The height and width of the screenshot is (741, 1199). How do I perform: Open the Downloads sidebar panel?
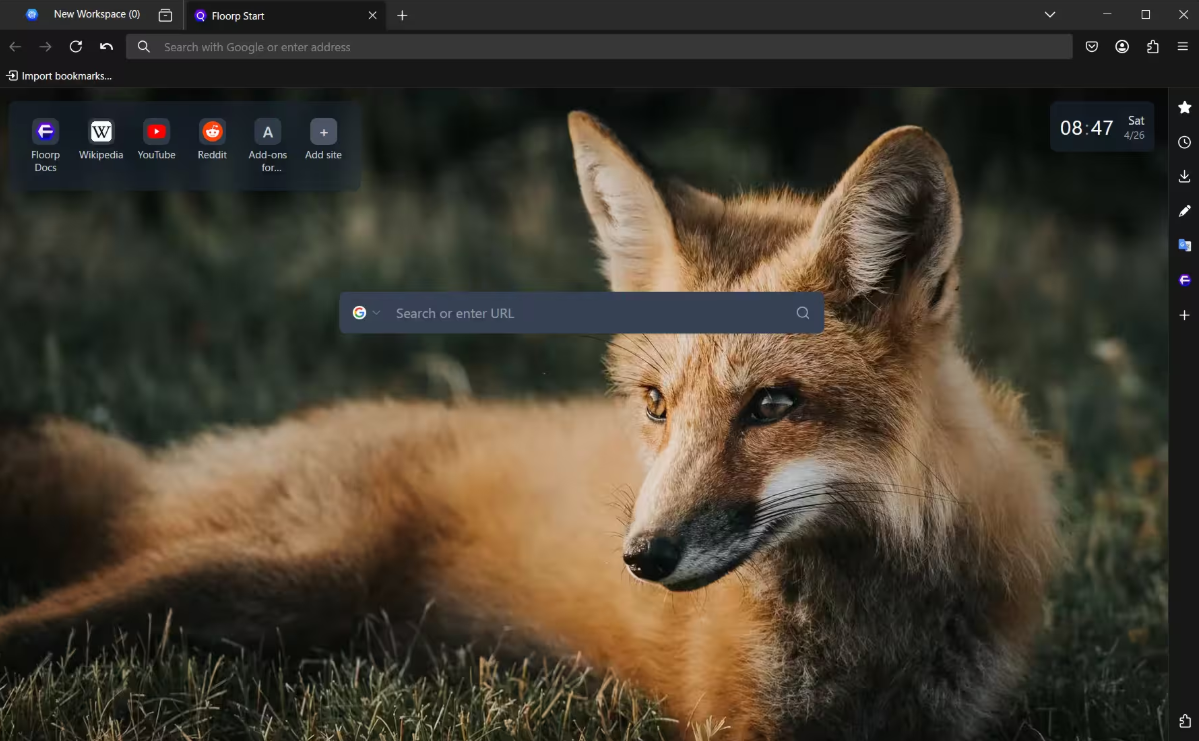[x=1184, y=177]
